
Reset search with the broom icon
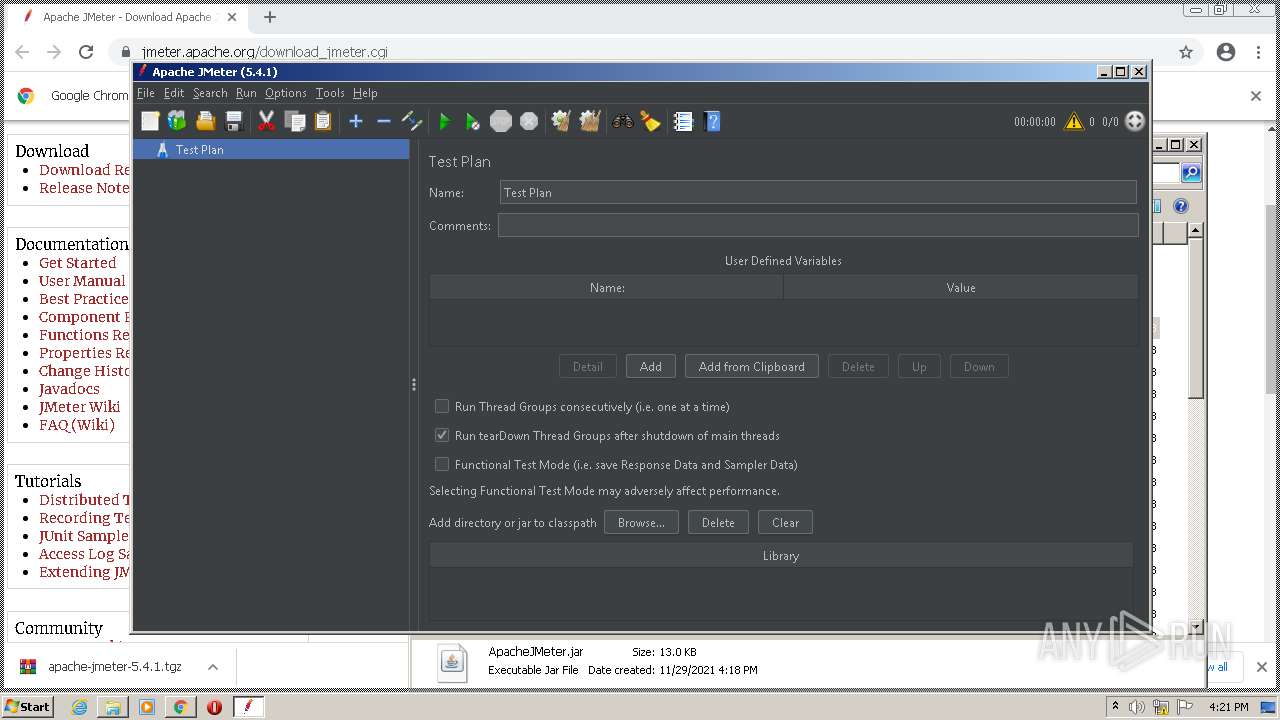click(651, 121)
